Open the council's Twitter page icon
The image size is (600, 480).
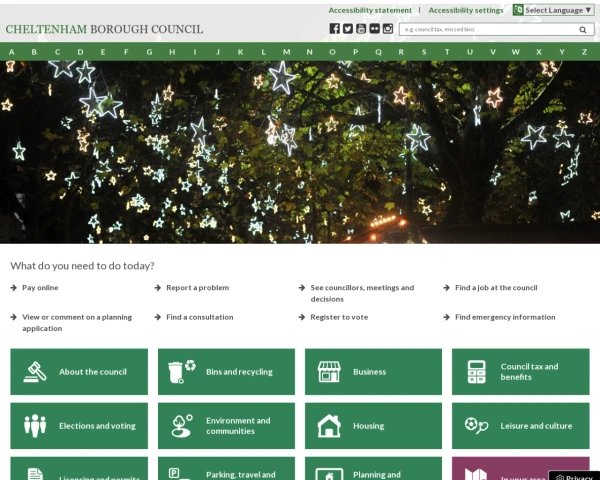[x=348, y=29]
